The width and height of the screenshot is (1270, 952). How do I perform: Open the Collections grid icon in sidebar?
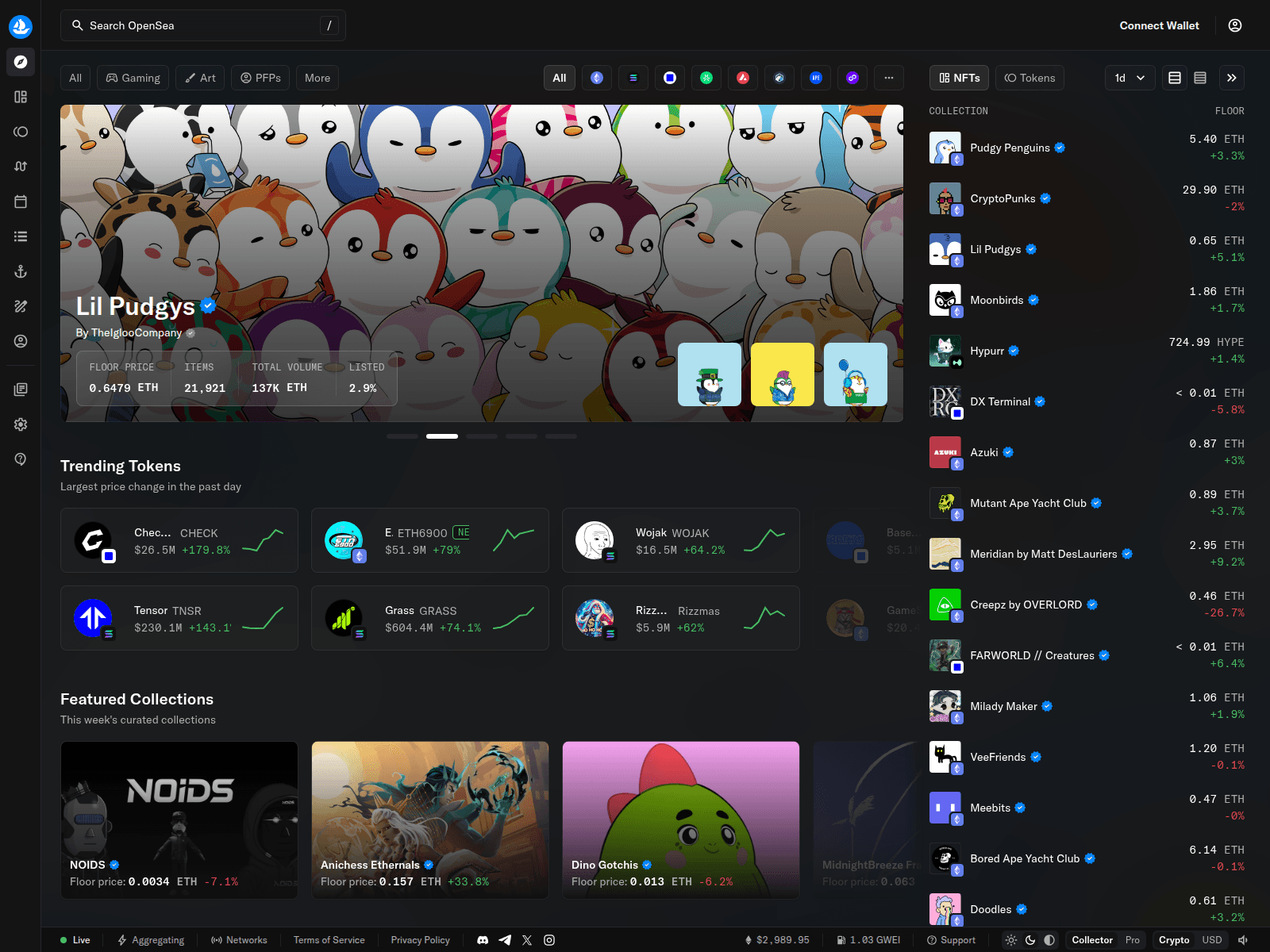tap(21, 97)
